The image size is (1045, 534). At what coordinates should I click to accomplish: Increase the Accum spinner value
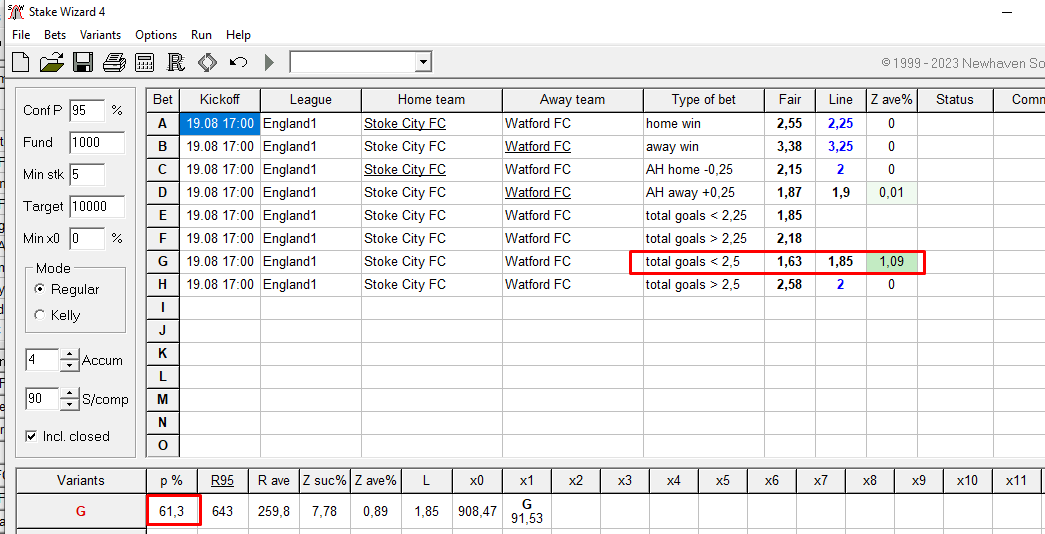69,355
